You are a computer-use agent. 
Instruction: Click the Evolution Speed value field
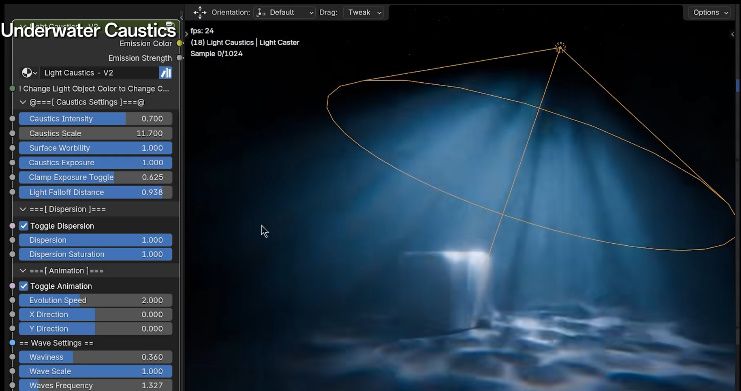pyautogui.click(x=95, y=300)
